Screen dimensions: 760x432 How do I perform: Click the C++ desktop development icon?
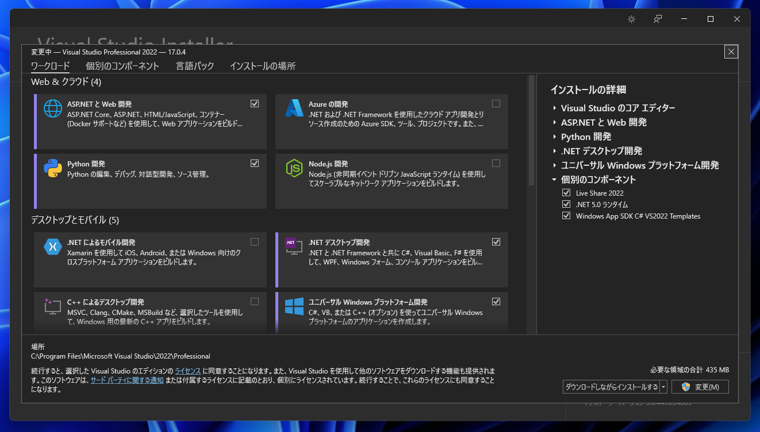point(52,306)
